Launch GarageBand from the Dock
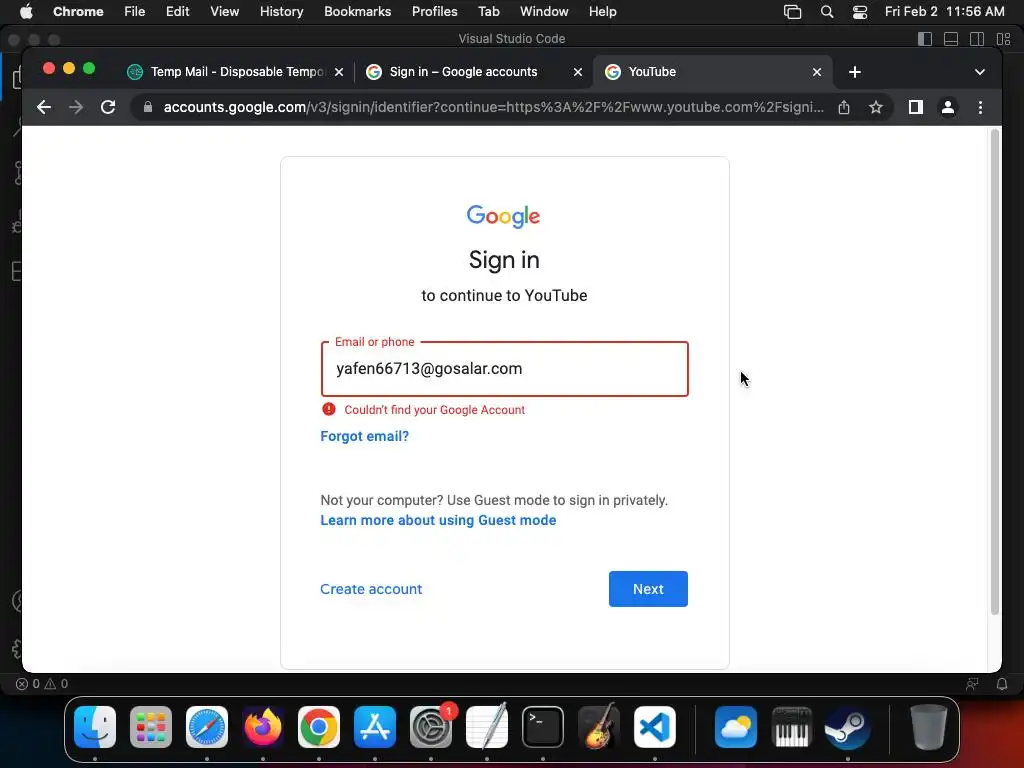 pos(599,727)
